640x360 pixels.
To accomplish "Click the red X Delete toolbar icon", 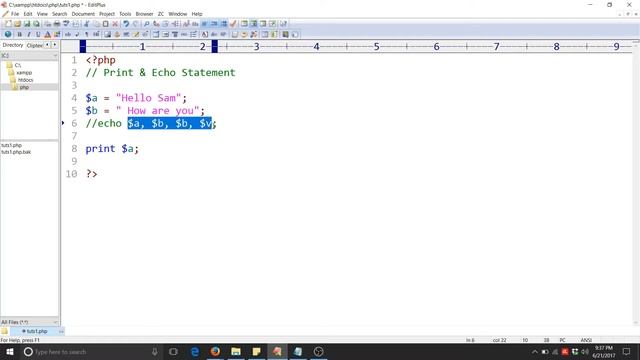I will tap(115, 24).
